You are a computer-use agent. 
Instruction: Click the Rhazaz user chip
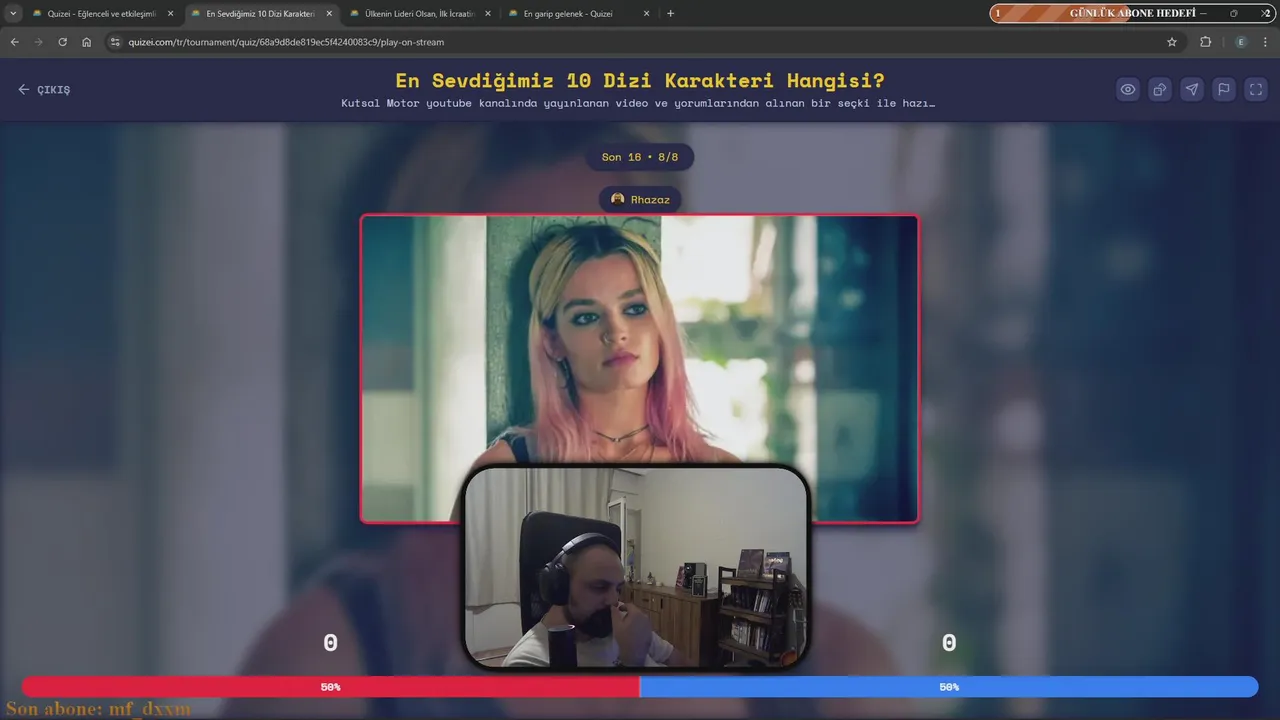640,199
